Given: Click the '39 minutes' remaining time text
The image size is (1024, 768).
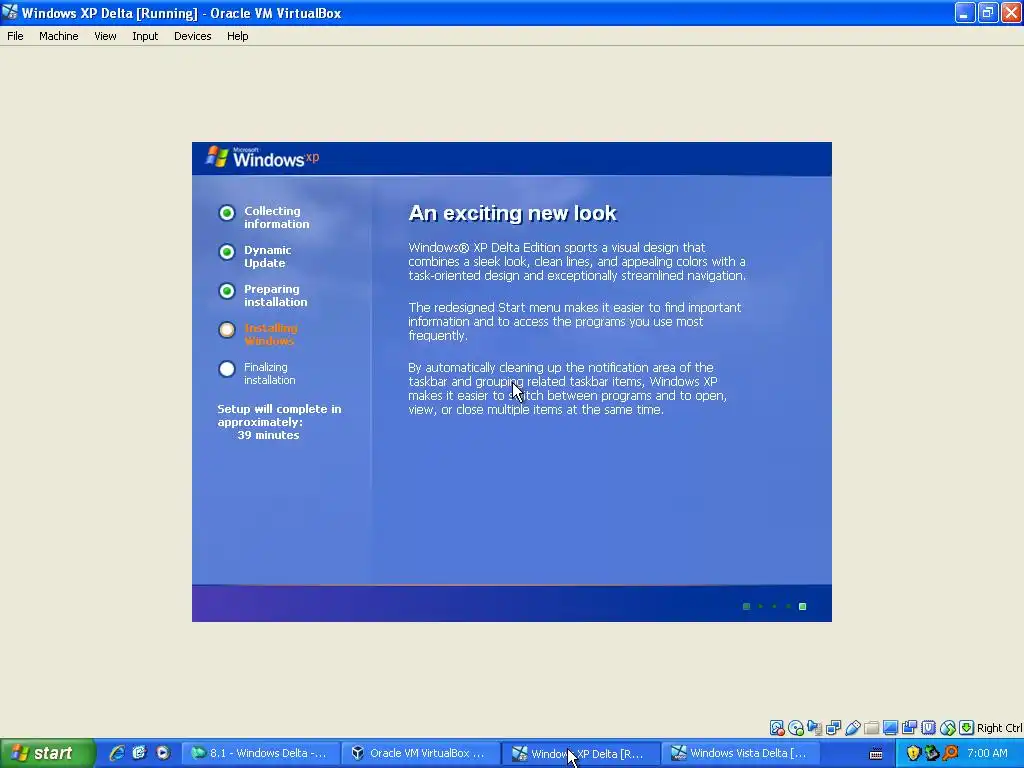Looking at the screenshot, I should [x=268, y=435].
